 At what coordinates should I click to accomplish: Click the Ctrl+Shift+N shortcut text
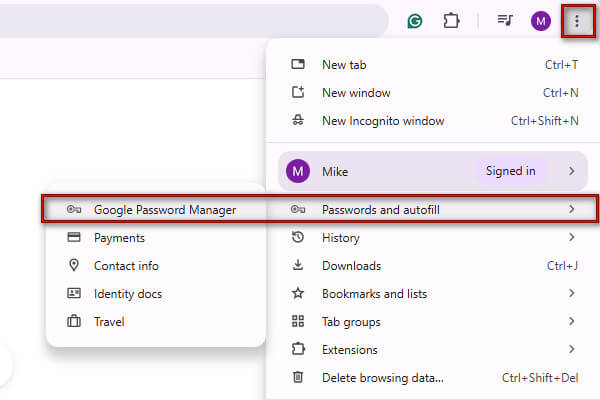(545, 121)
